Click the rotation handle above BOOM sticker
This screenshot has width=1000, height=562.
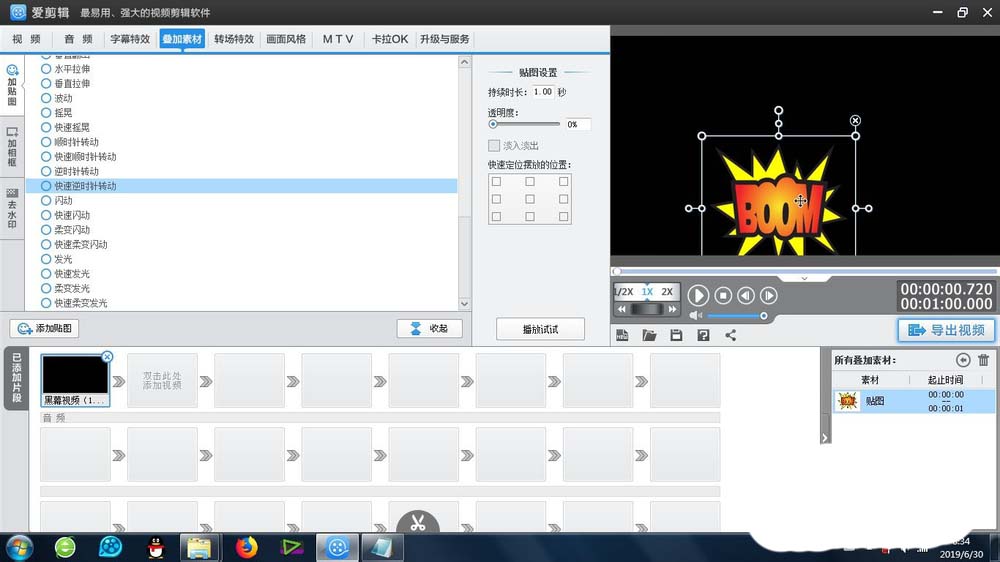point(779,111)
